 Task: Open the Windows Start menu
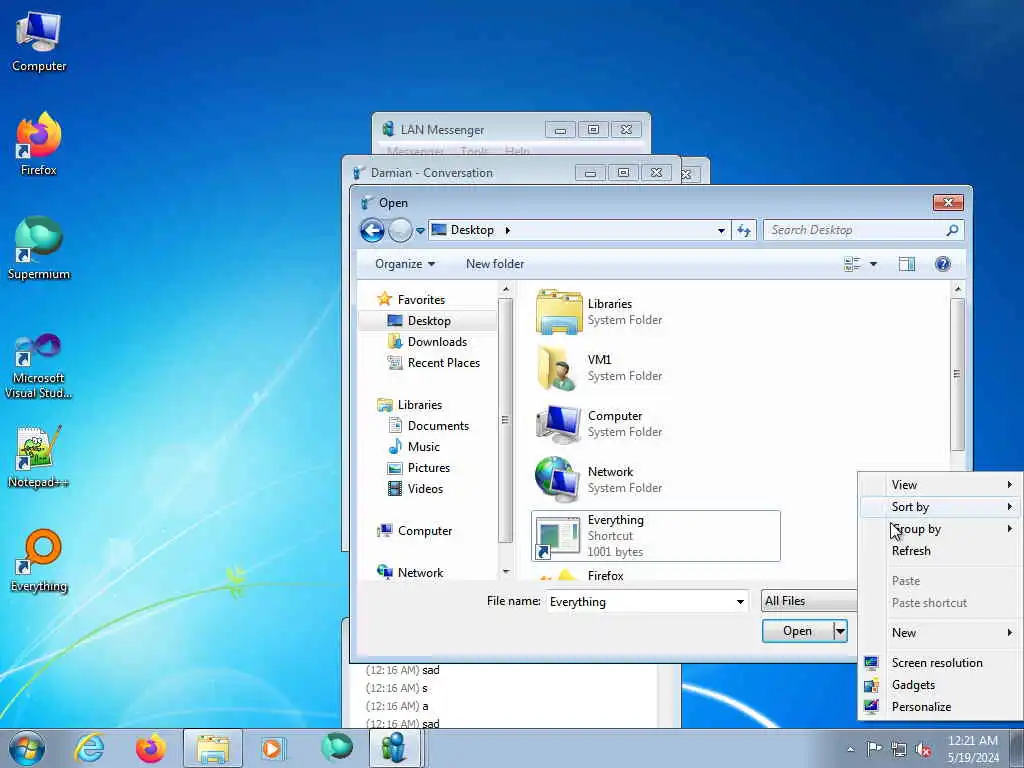click(x=27, y=748)
